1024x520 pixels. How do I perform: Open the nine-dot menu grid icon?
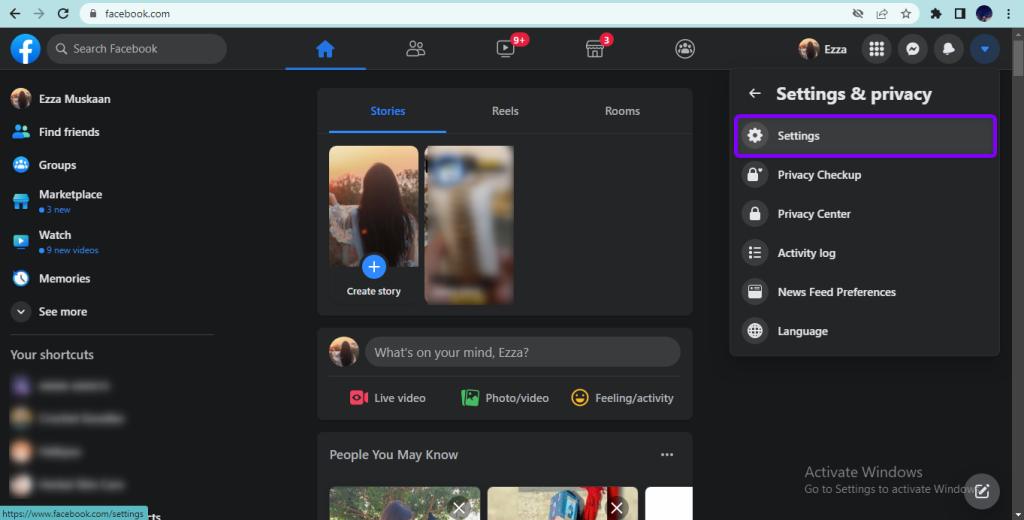[876, 48]
